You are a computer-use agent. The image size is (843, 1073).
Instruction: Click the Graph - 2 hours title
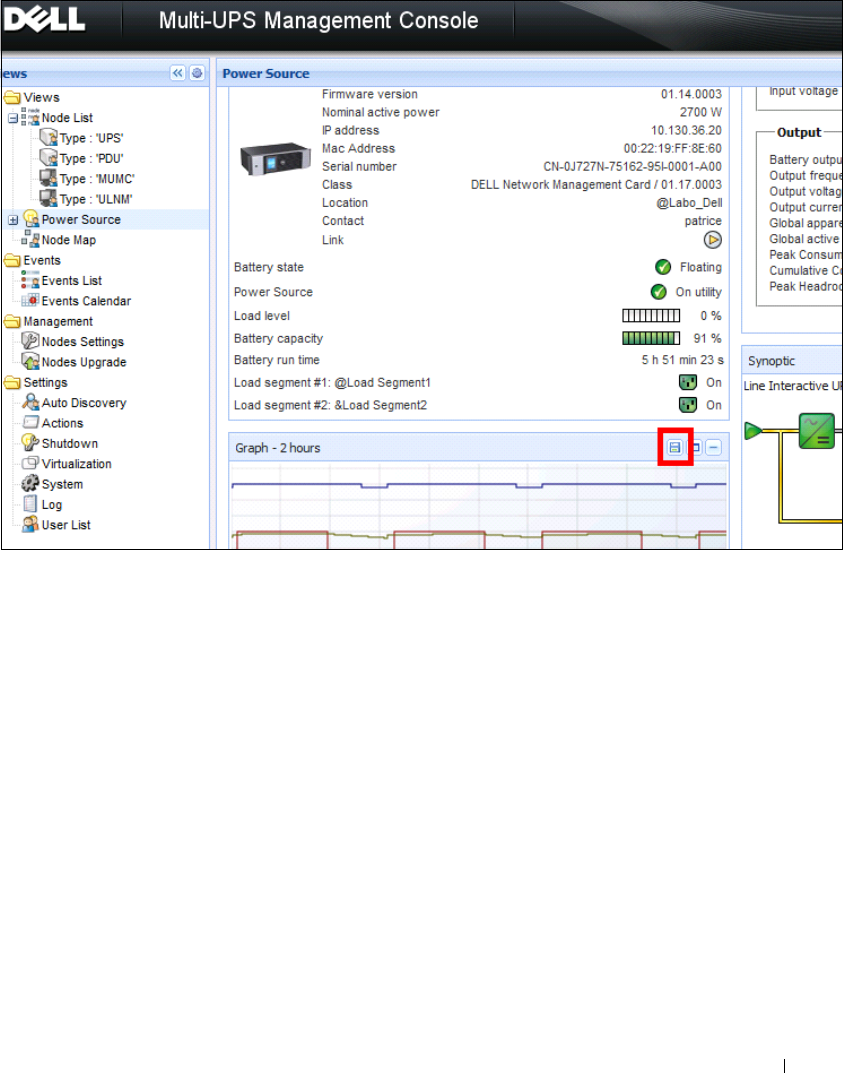coord(278,448)
